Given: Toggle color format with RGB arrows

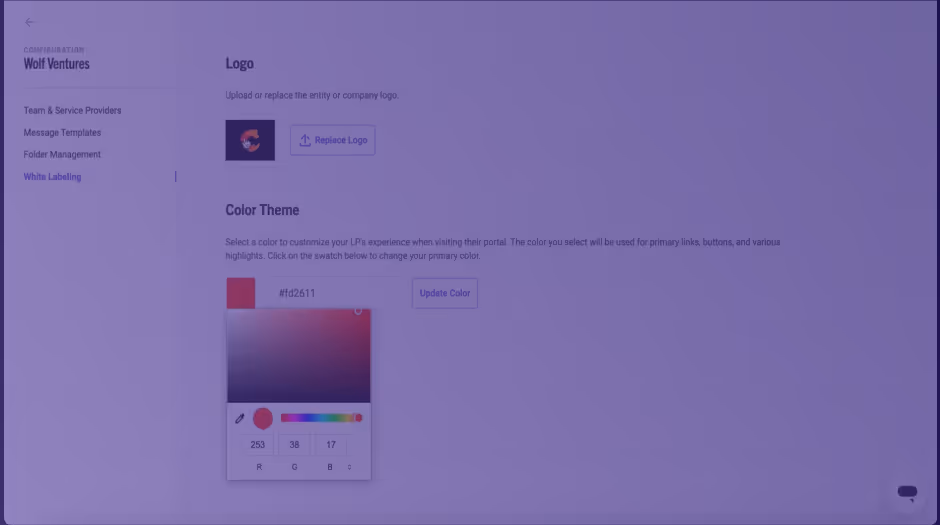Looking at the screenshot, I should (x=350, y=467).
